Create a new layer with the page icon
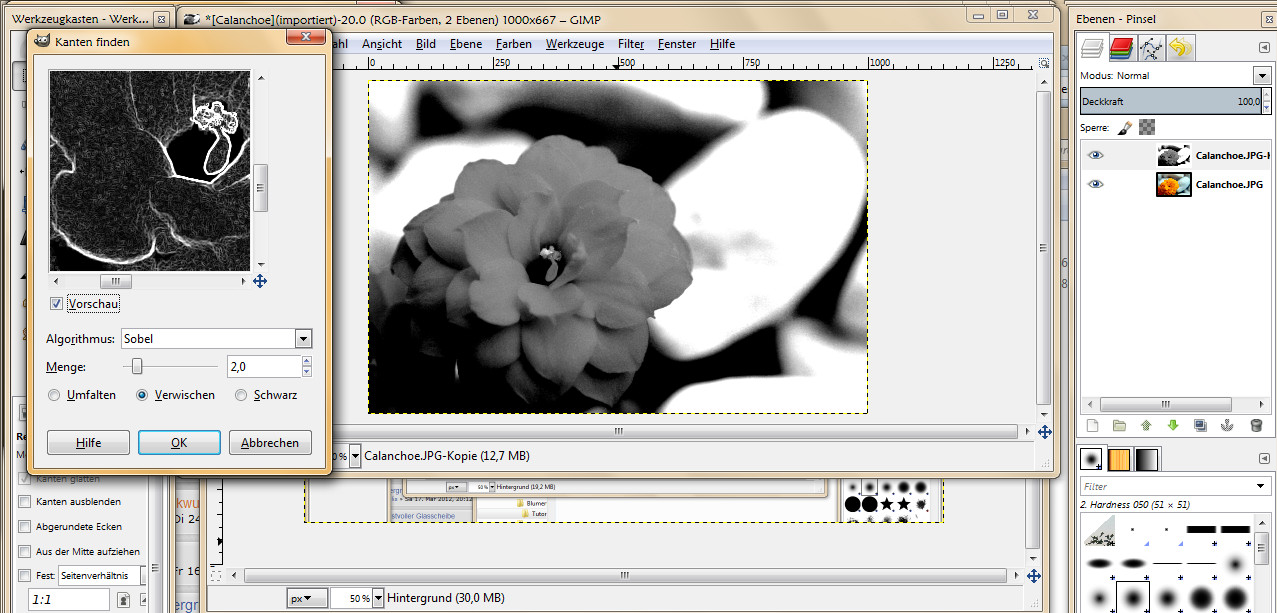The image size is (1277, 613). tap(1093, 426)
